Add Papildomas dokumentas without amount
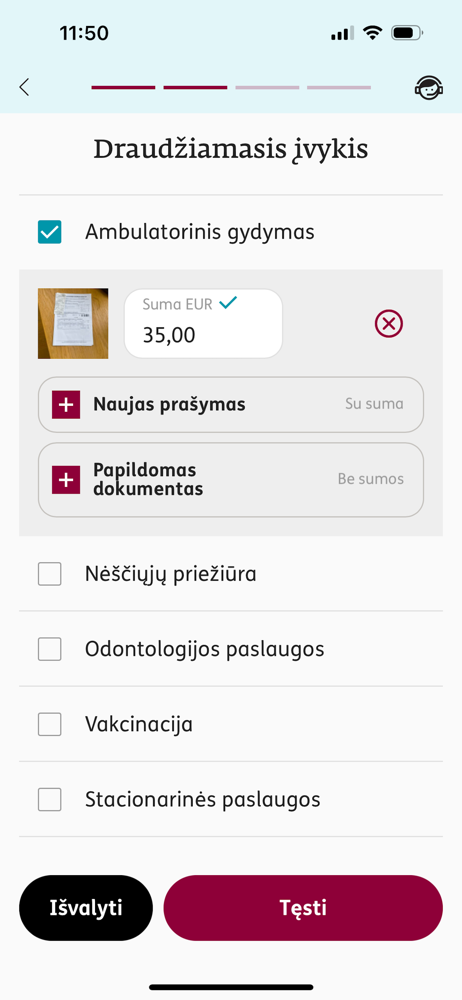The height and width of the screenshot is (1000, 462). coord(231,480)
